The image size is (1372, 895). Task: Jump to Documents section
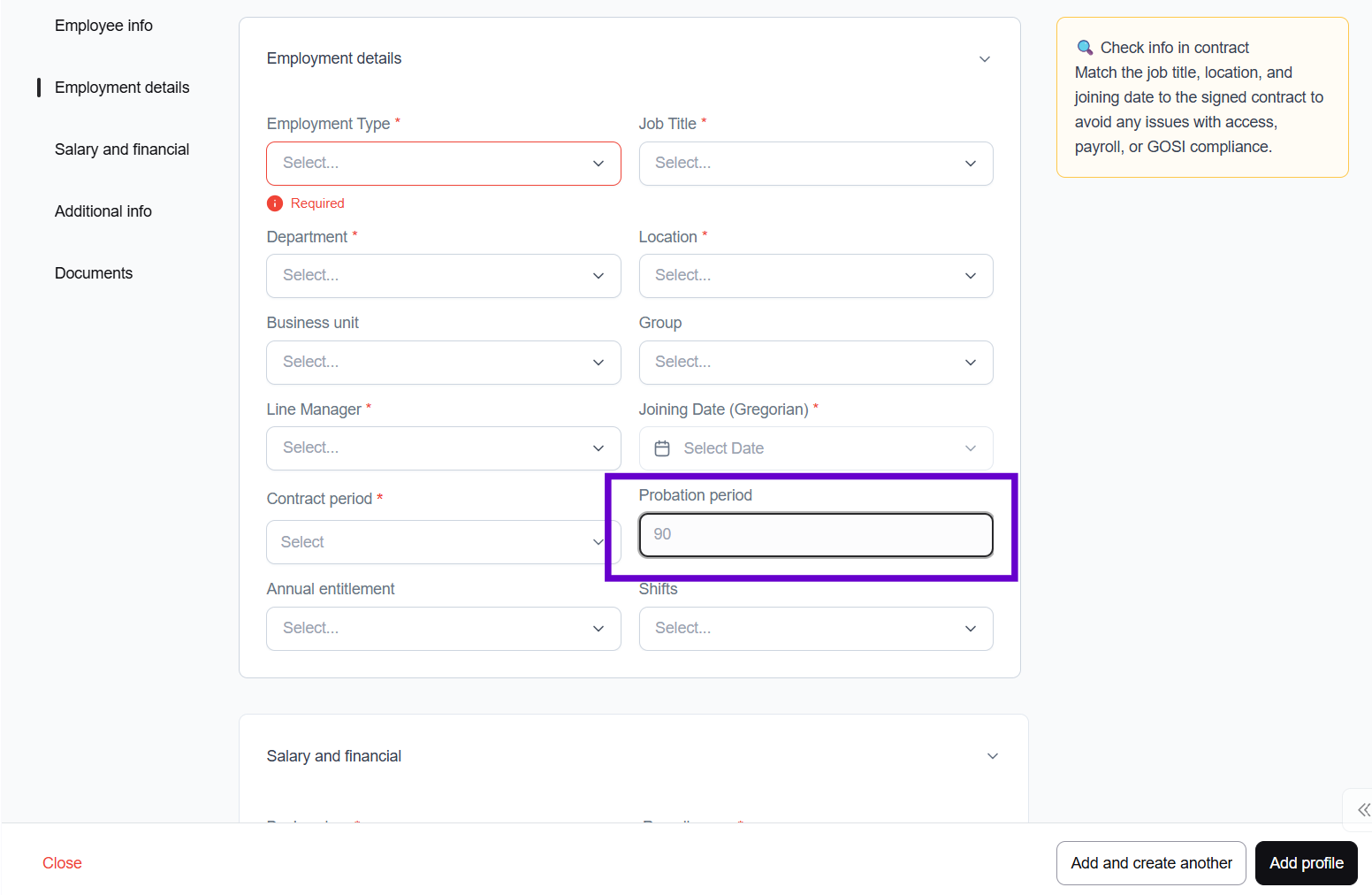pos(94,273)
